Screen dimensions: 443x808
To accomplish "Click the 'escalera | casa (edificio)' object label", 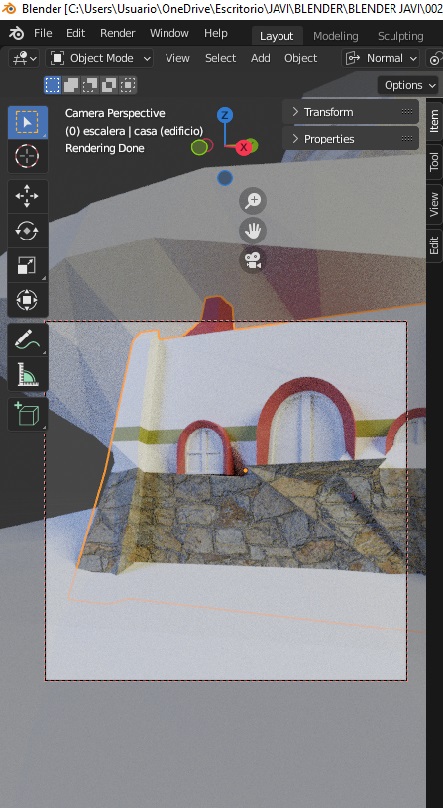I will pyautogui.click(x=143, y=131).
